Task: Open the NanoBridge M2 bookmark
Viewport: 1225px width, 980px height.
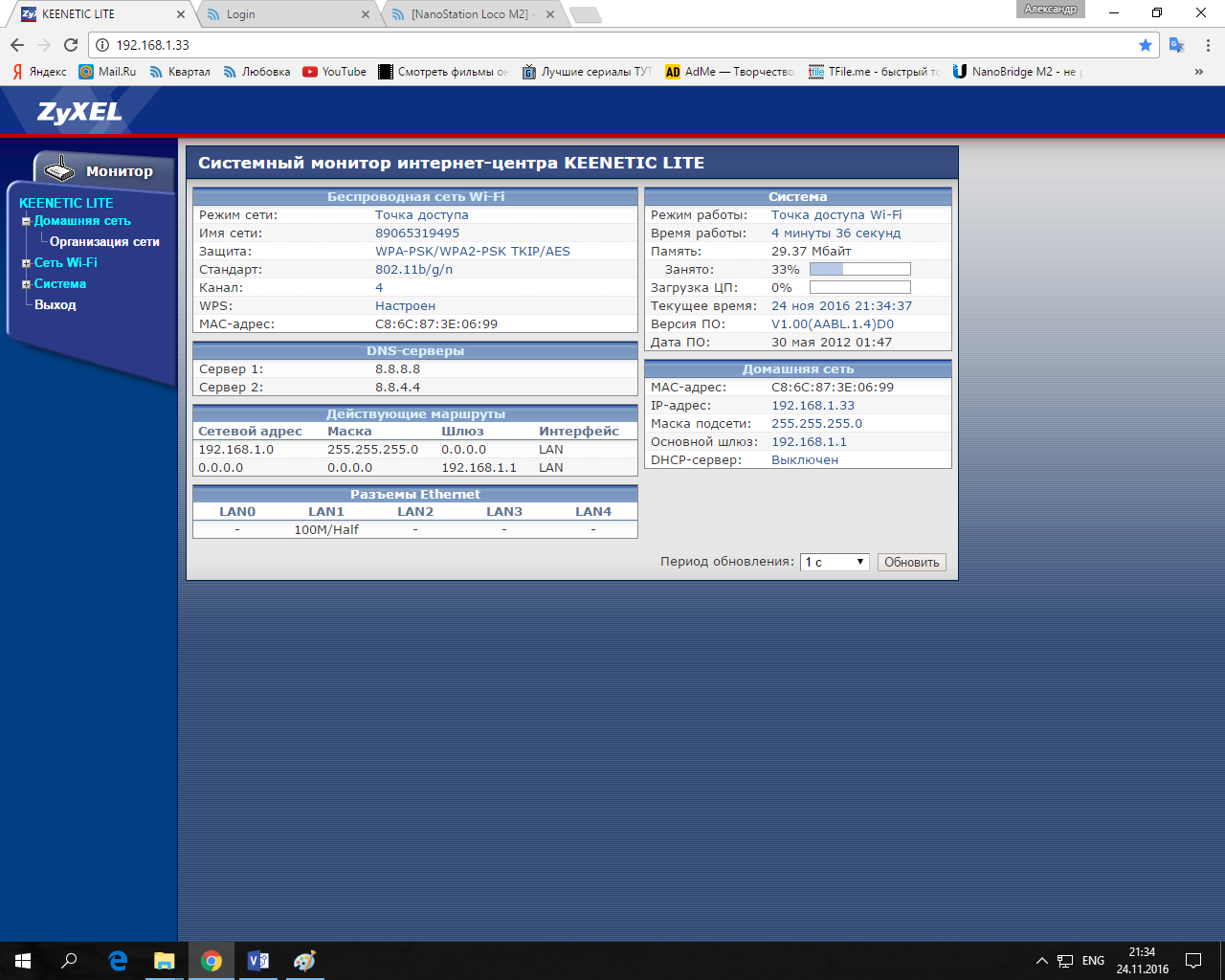Action: [1016, 72]
